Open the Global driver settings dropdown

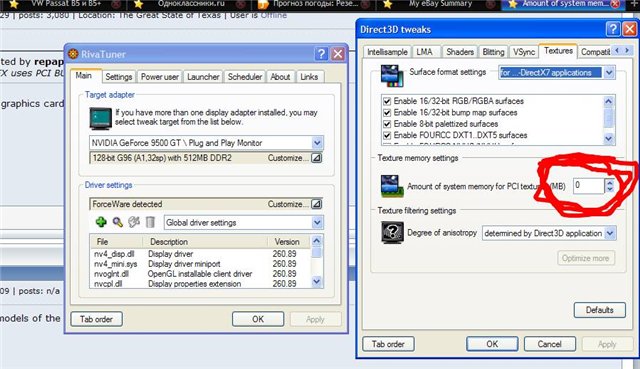[x=317, y=222]
